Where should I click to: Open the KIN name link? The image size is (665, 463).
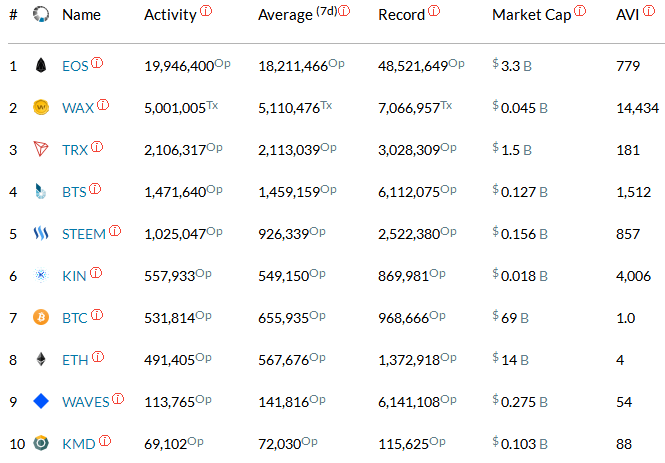pos(74,276)
